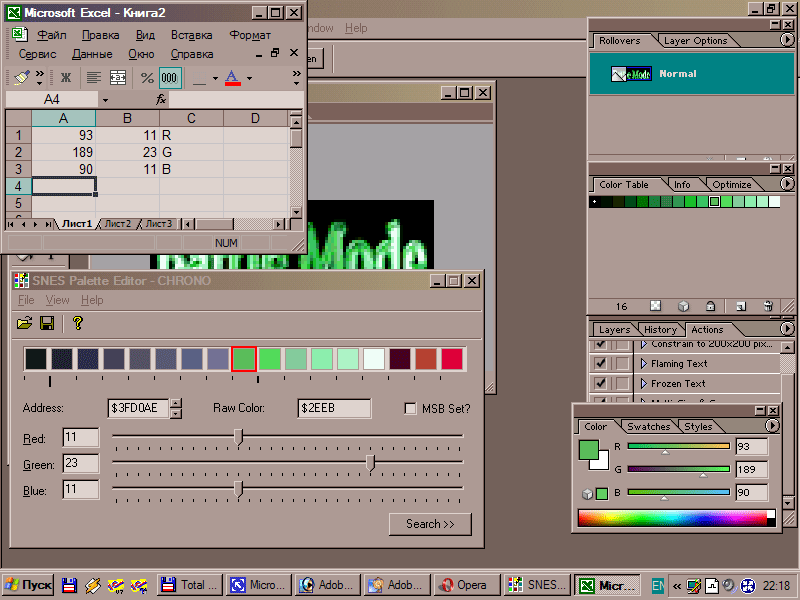Open the Данные menu in Excel
800x600 pixels.
92,54
